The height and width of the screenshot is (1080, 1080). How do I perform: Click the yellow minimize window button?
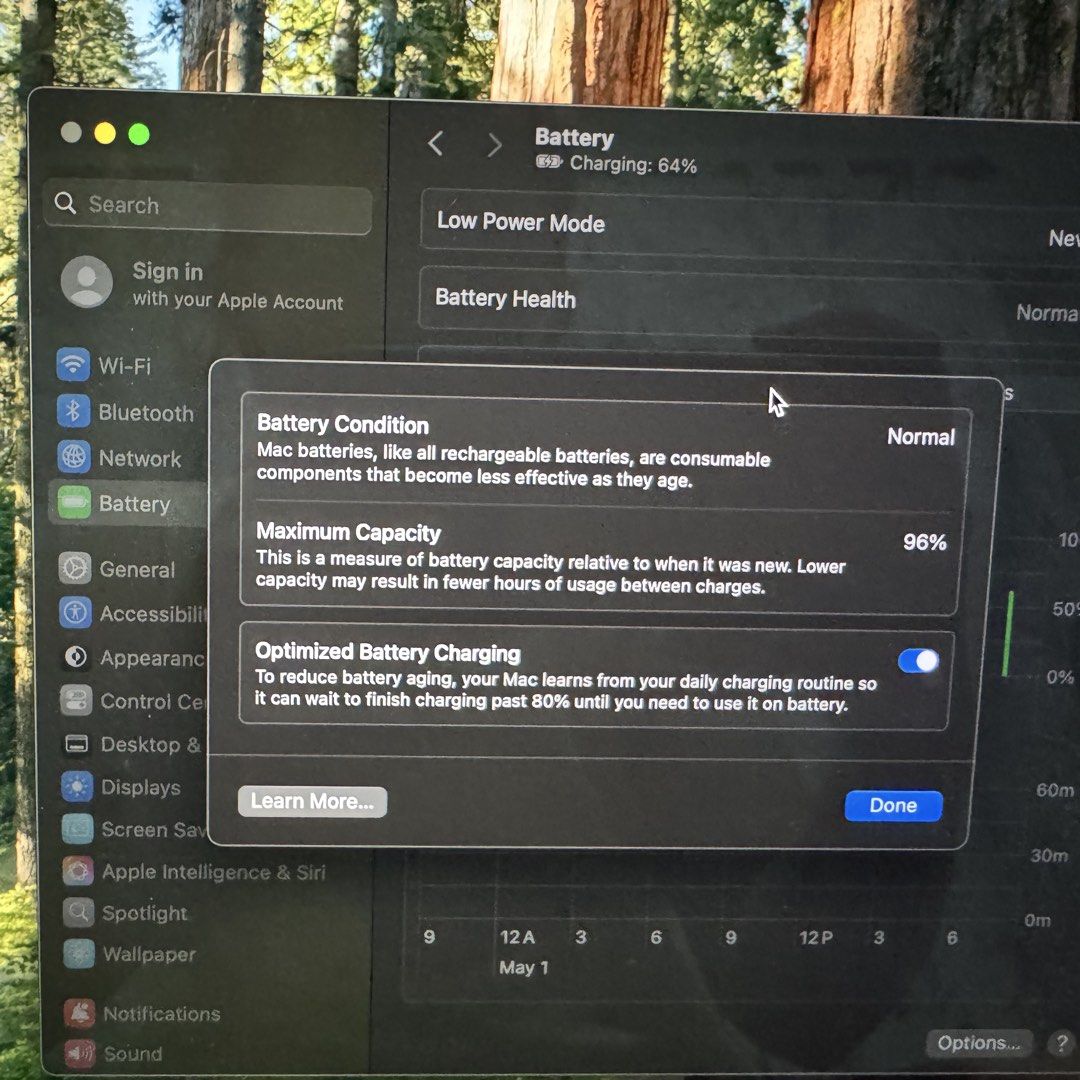[105, 132]
